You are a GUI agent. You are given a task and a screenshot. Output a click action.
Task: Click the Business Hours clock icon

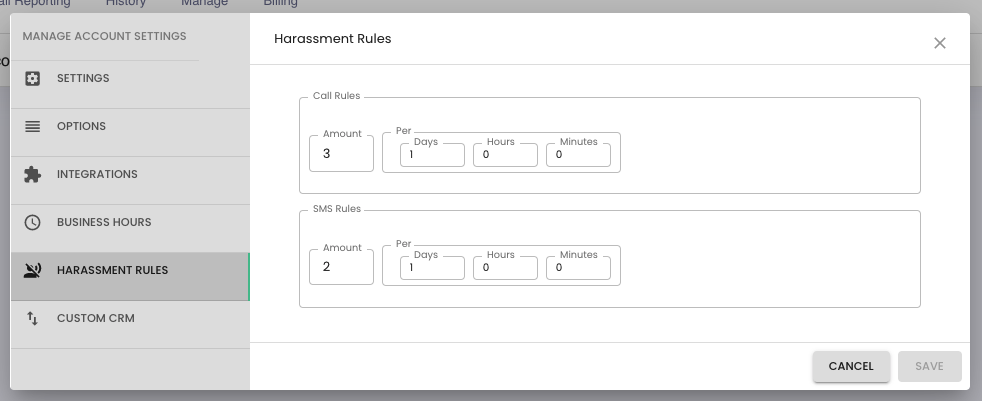(33, 222)
